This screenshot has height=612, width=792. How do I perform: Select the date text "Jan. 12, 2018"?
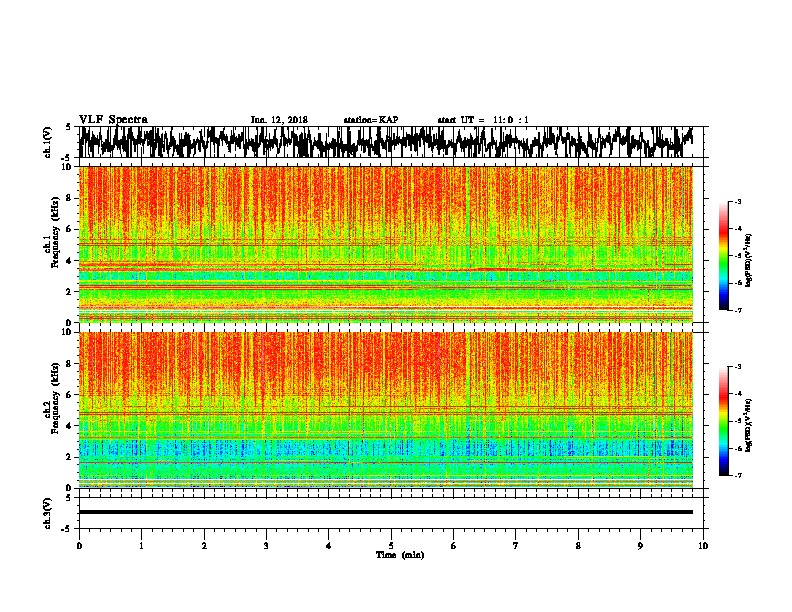(279, 120)
